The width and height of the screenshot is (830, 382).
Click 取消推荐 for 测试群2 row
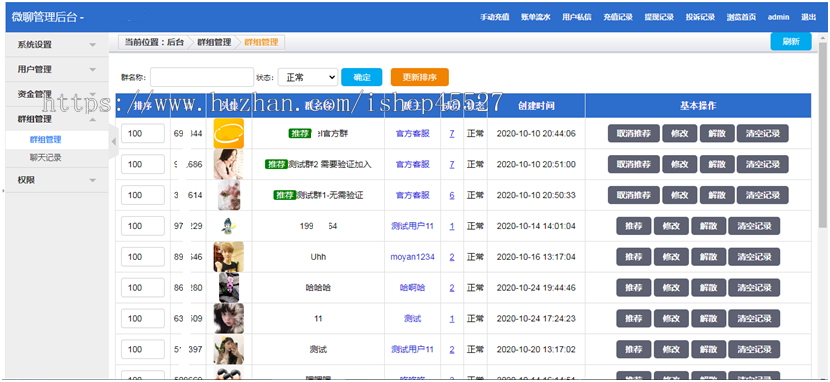tap(634, 165)
